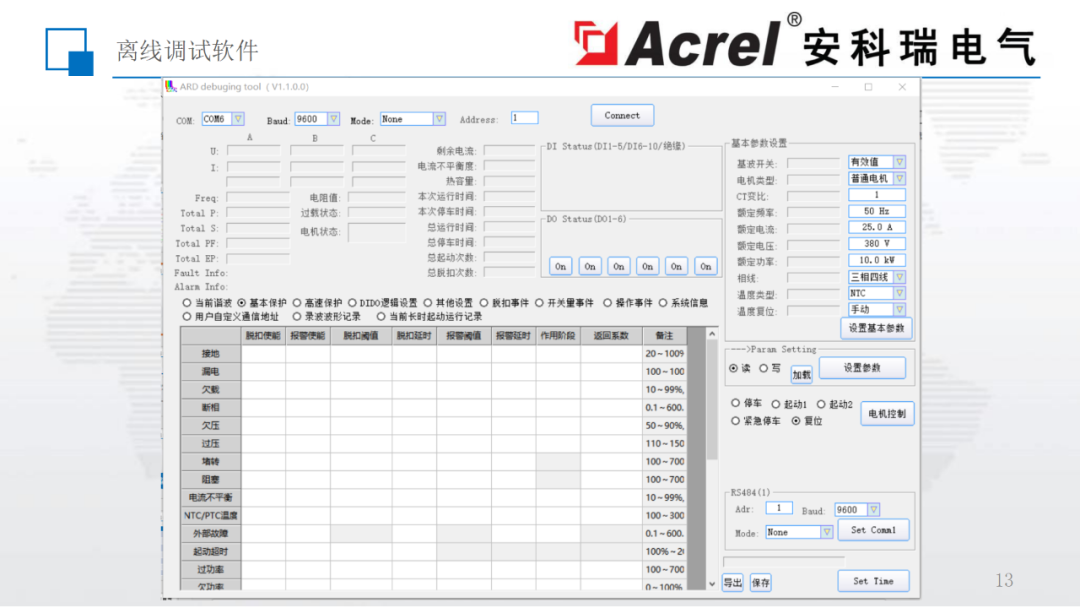Click the 电机控制 motor control button
Viewport: 1080px width, 608px height.
886,414
